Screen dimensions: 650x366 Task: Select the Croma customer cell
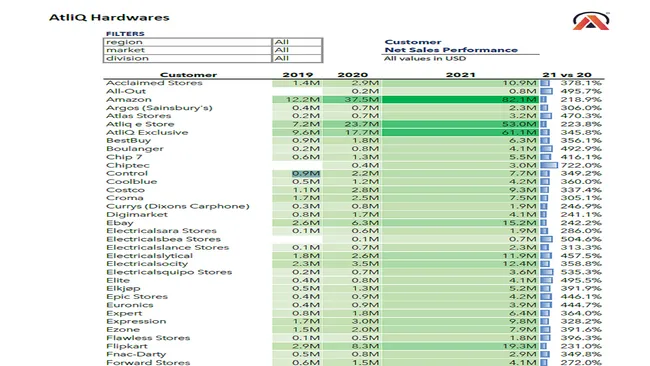[x=125, y=198]
